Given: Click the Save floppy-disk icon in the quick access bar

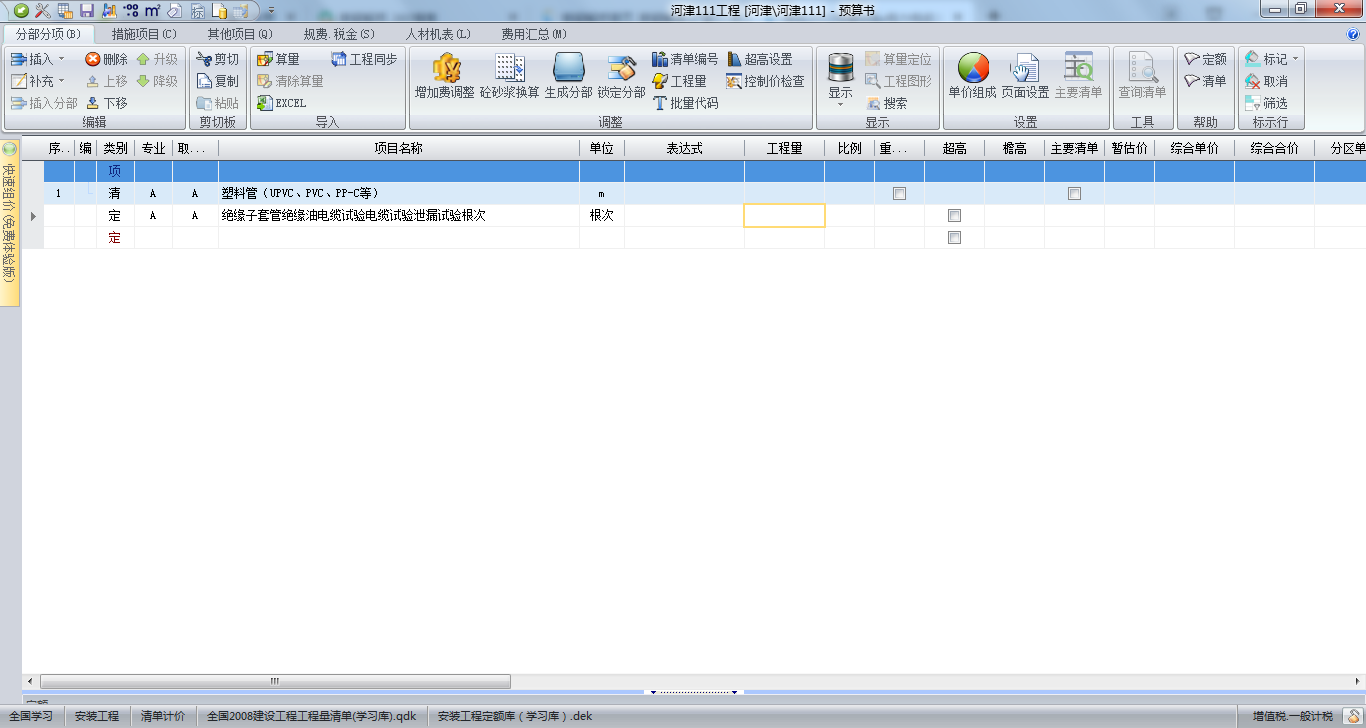Looking at the screenshot, I should [87, 10].
